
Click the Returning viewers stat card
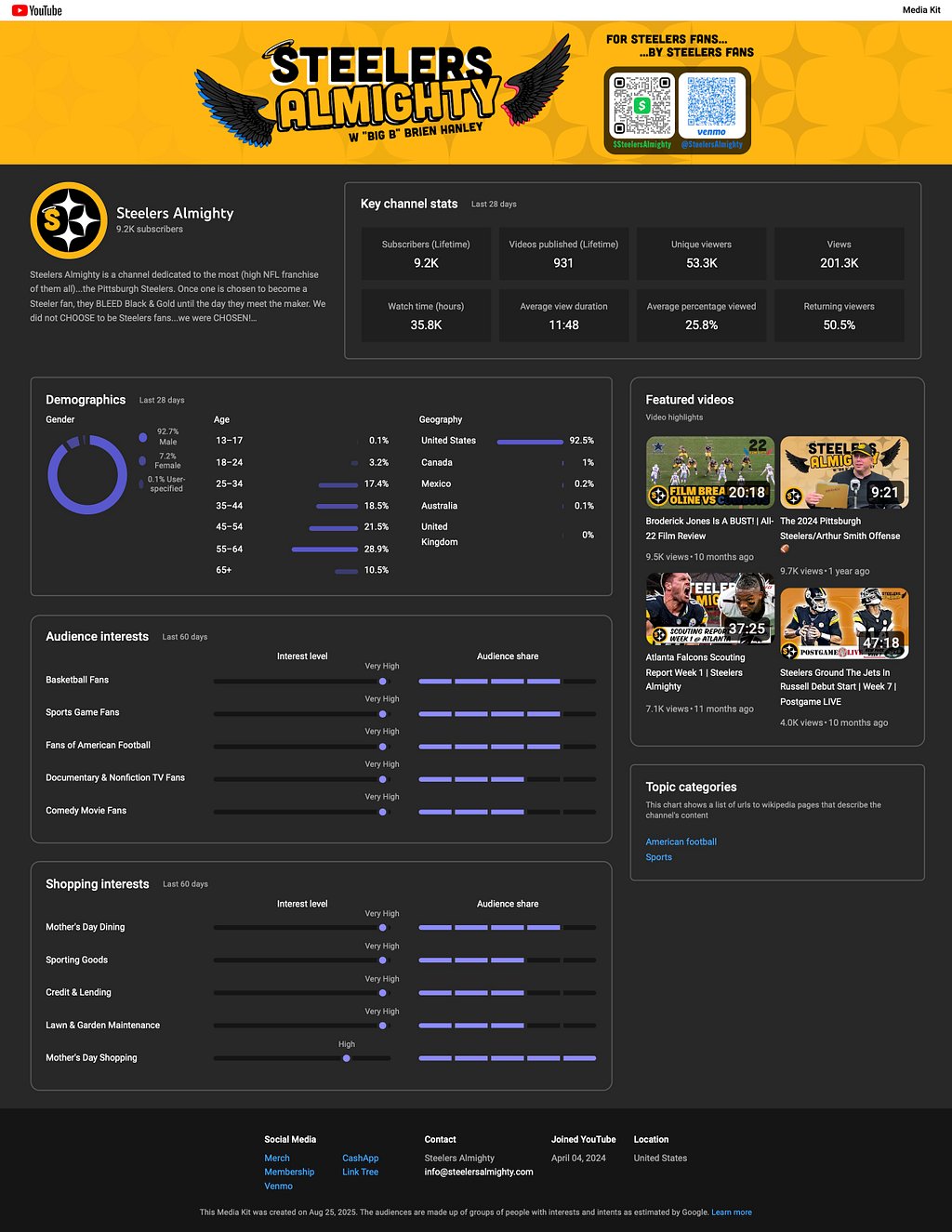pos(839,316)
